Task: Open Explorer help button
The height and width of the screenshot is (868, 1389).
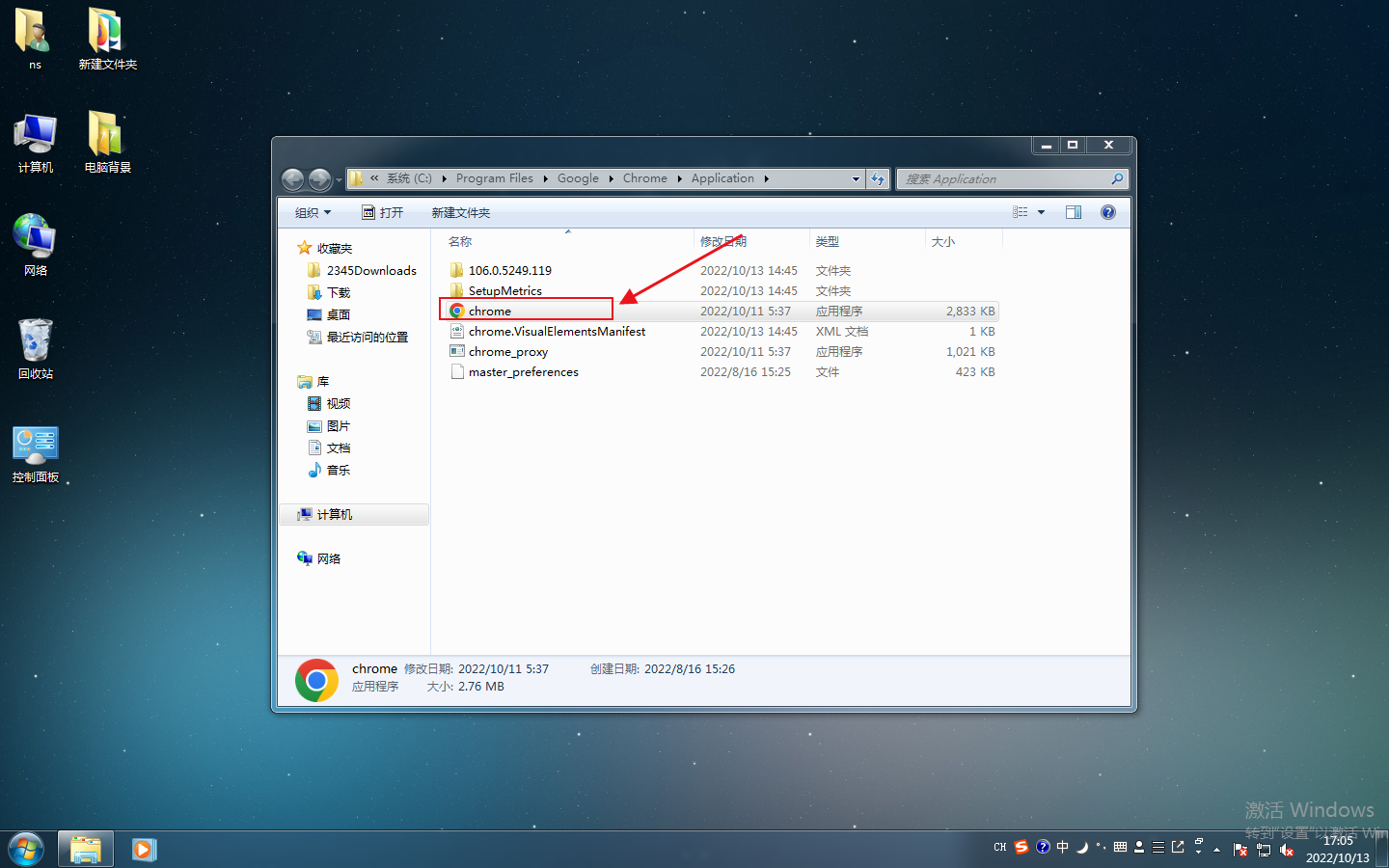Action: [x=1108, y=212]
